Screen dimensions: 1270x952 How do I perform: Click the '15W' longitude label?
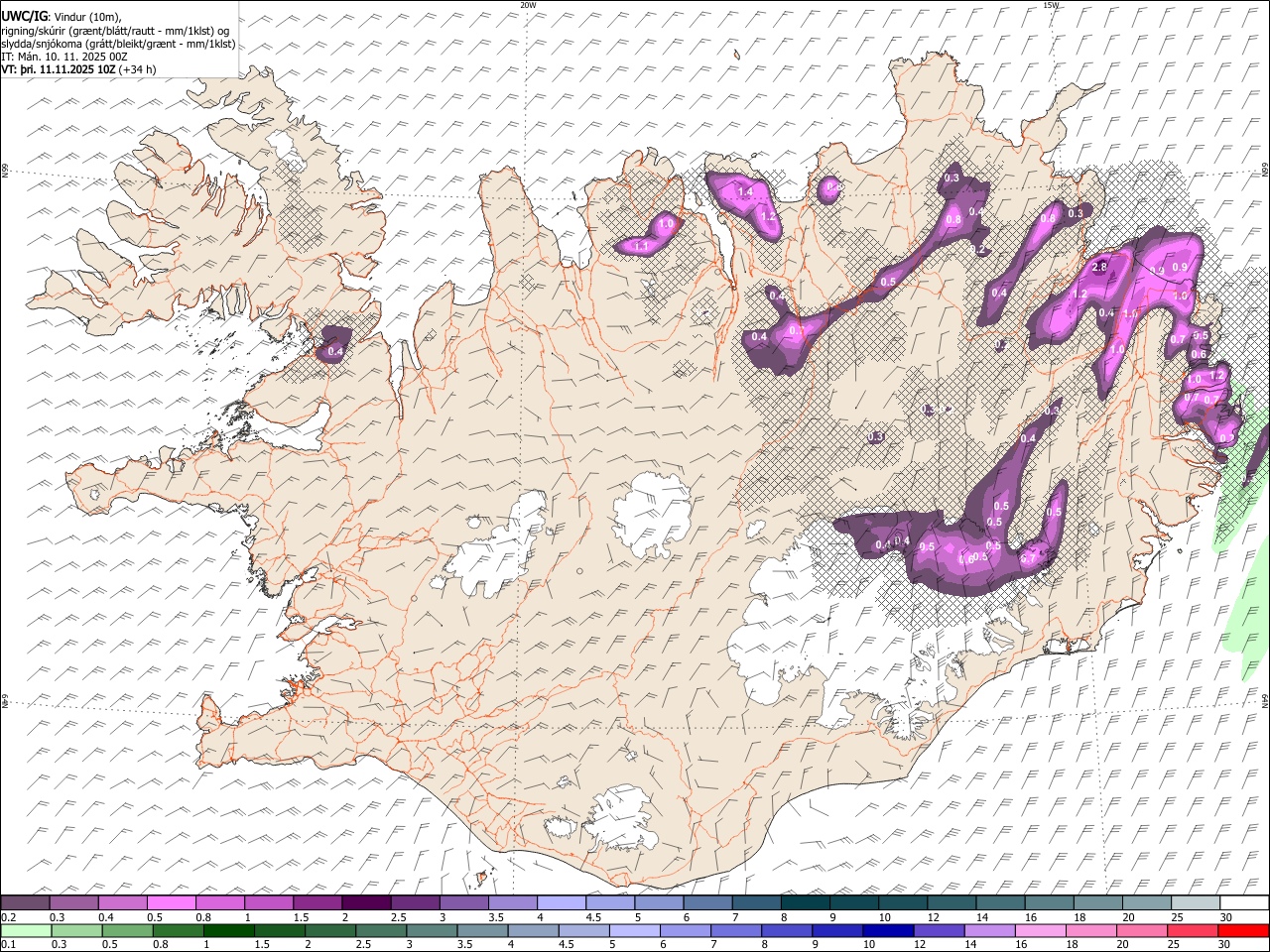(1051, 5)
